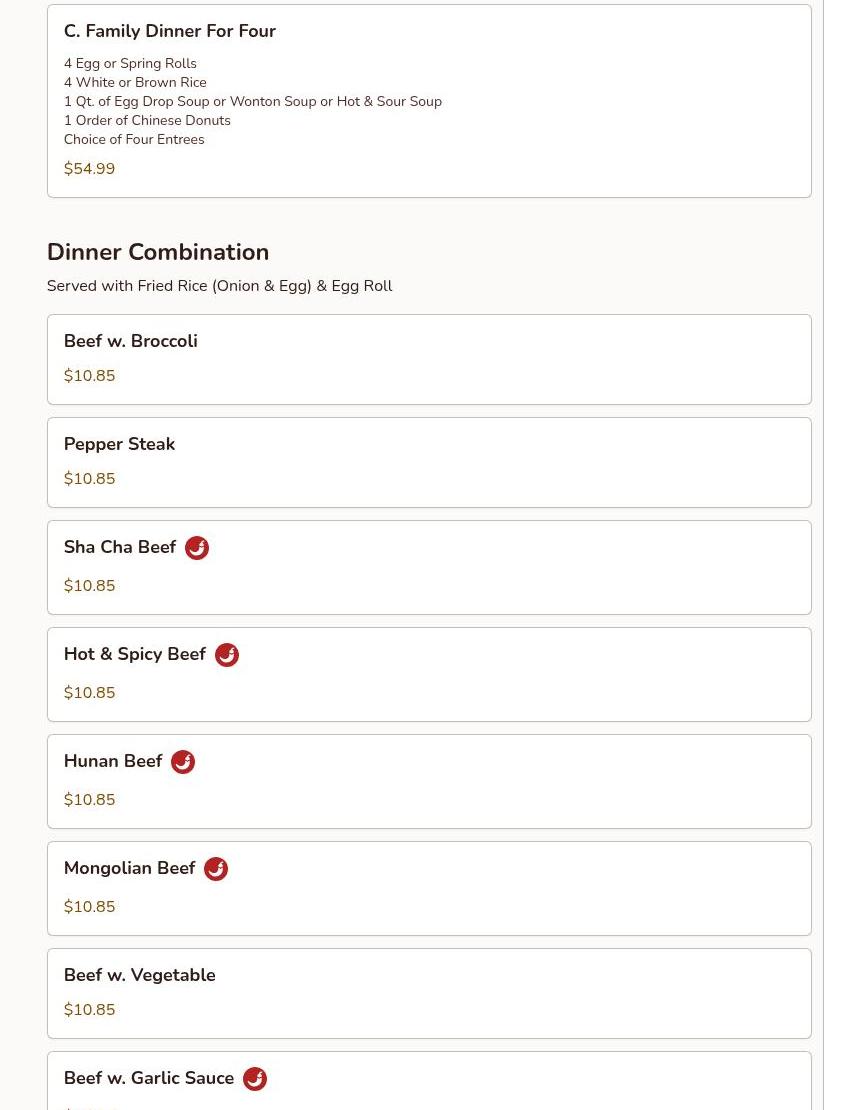Viewport: 844px width, 1110px height.
Task: Select the Hot & Spicy Beef title
Action: point(135,654)
